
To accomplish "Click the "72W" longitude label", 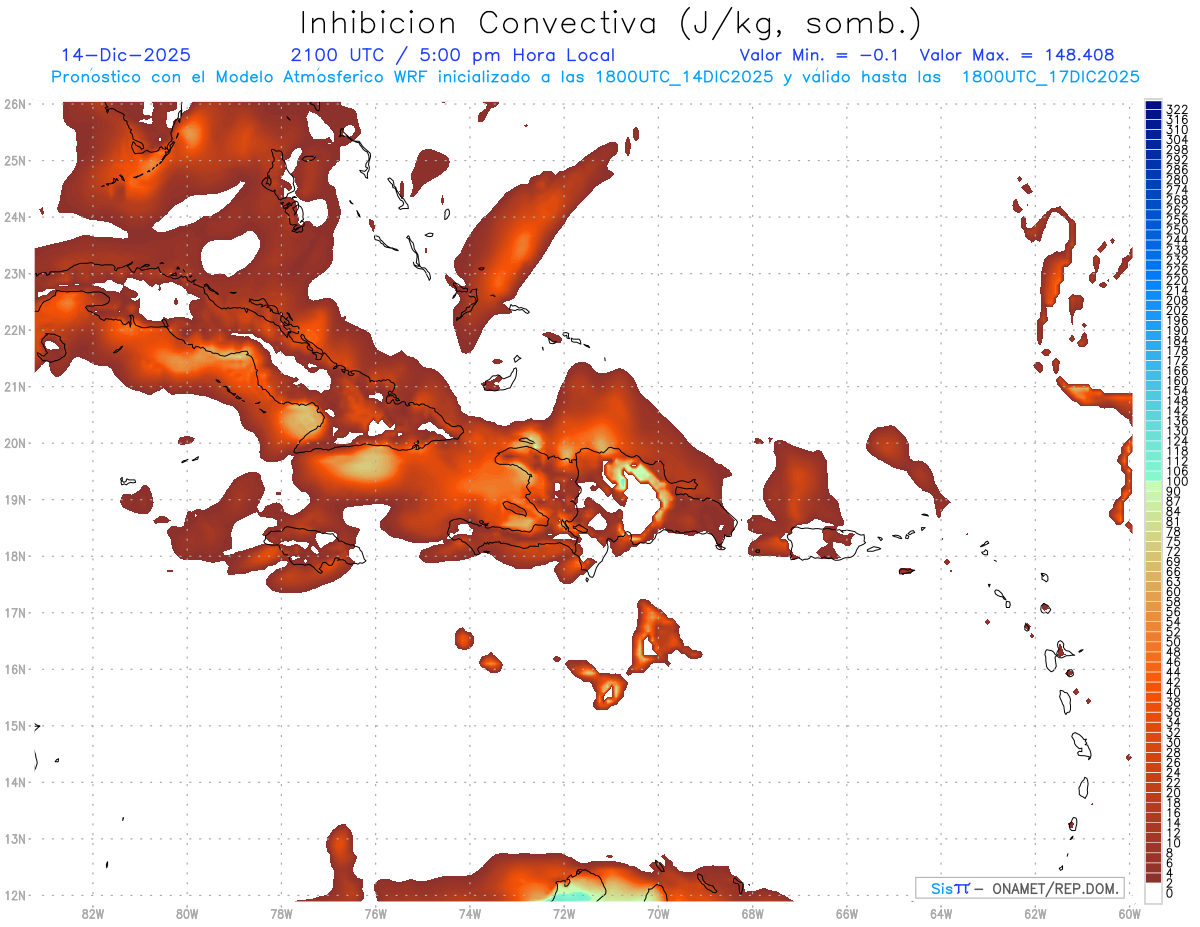I will (x=563, y=914).
